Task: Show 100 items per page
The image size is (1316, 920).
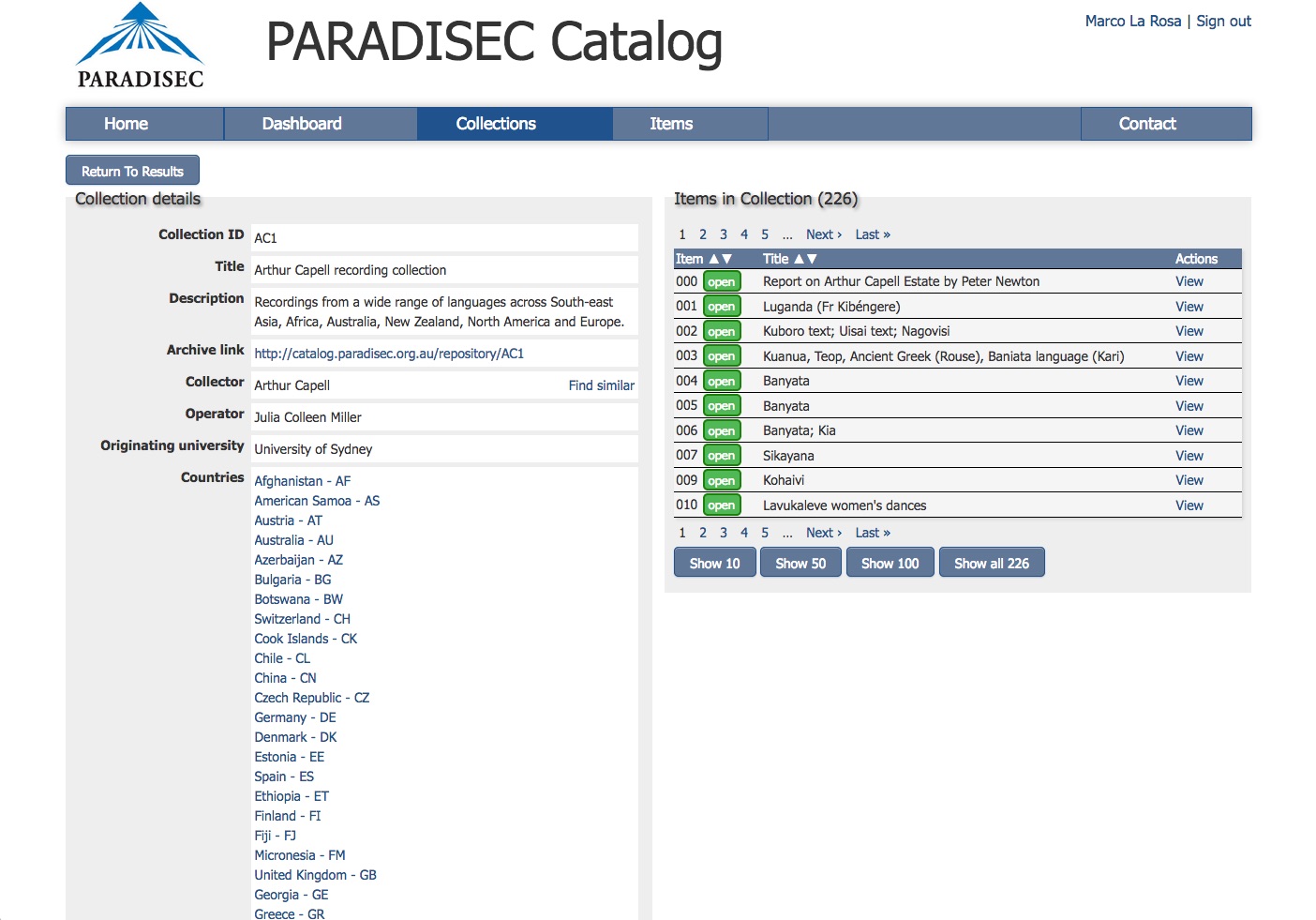Action: pyautogui.click(x=890, y=563)
